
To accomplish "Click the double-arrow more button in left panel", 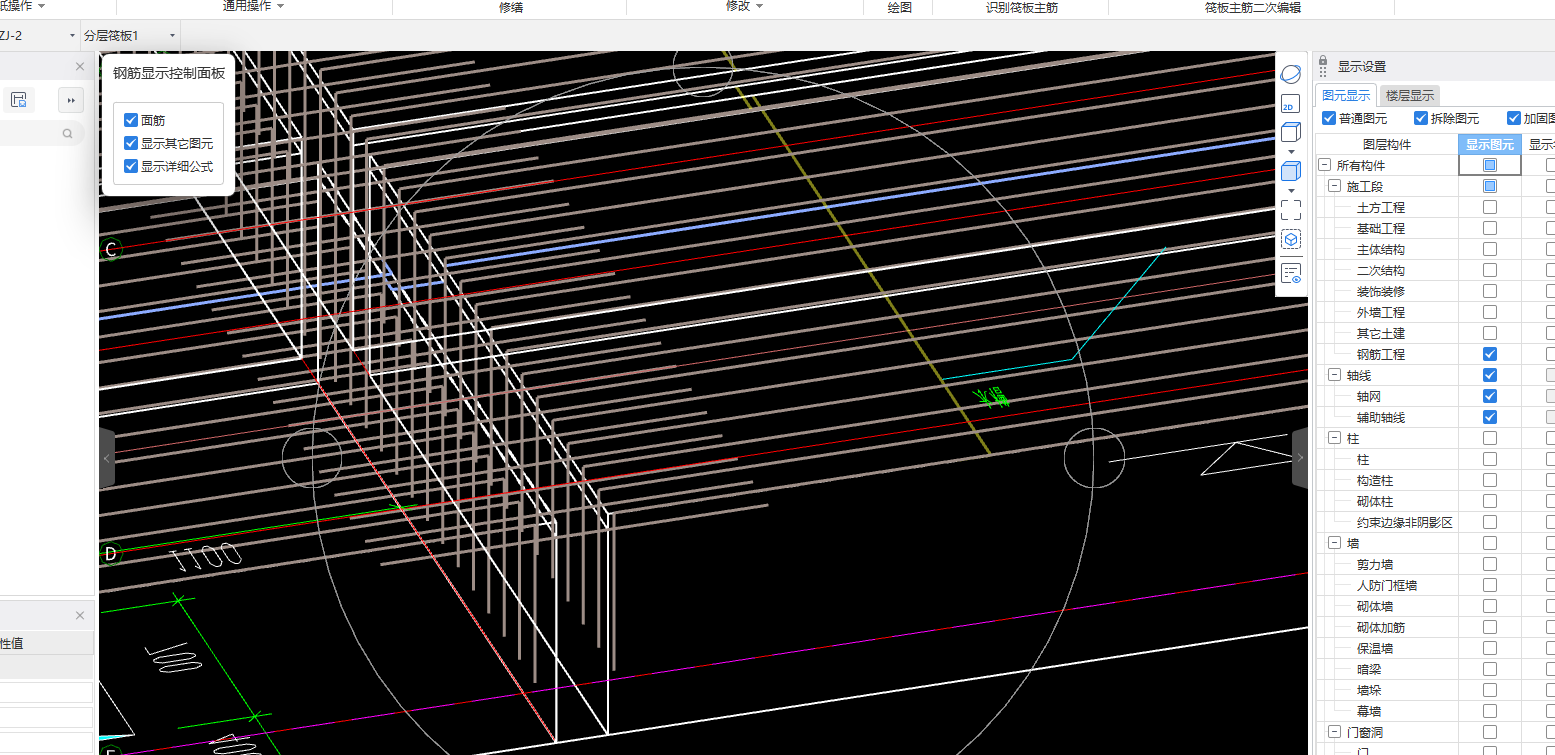I will (x=70, y=100).
